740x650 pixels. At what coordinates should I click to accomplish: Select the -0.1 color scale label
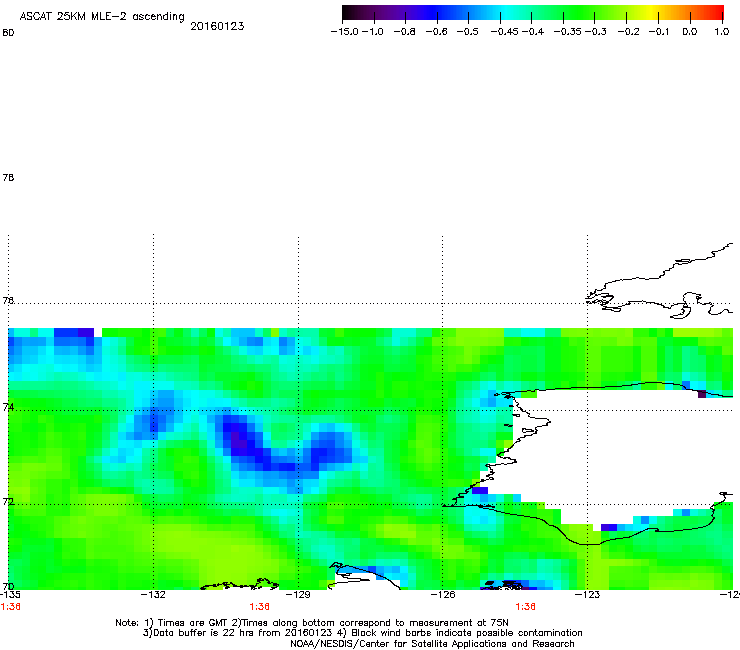coord(659,32)
